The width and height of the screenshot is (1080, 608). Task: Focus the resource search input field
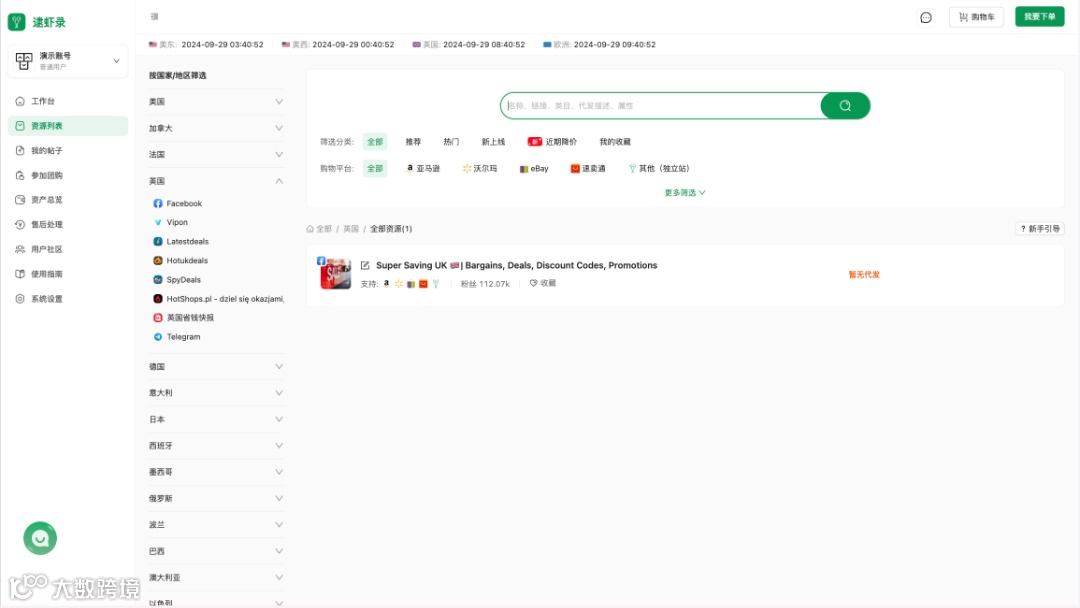pyautogui.click(x=661, y=106)
